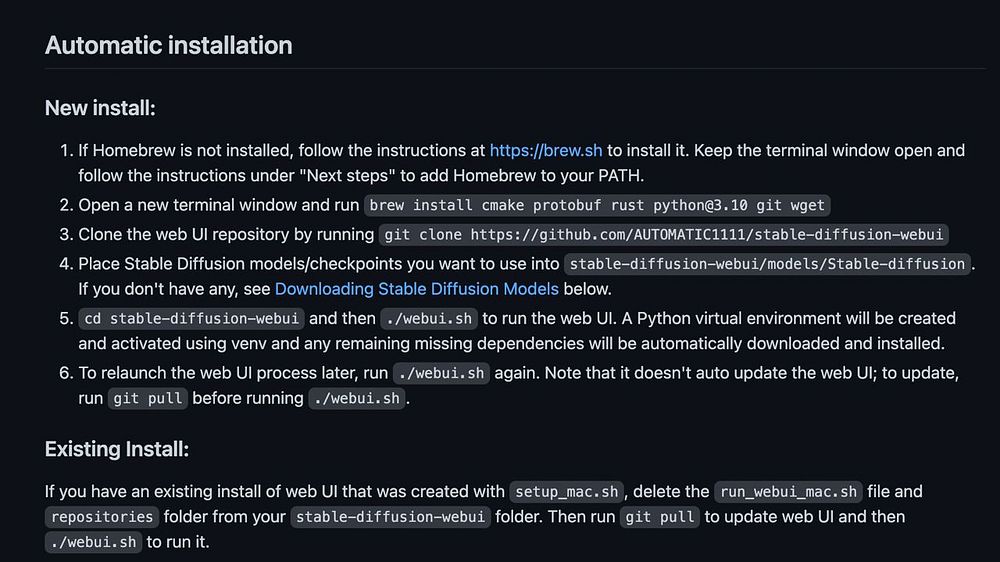Click the repositories code snippet
The height and width of the screenshot is (562, 1000).
102,517
